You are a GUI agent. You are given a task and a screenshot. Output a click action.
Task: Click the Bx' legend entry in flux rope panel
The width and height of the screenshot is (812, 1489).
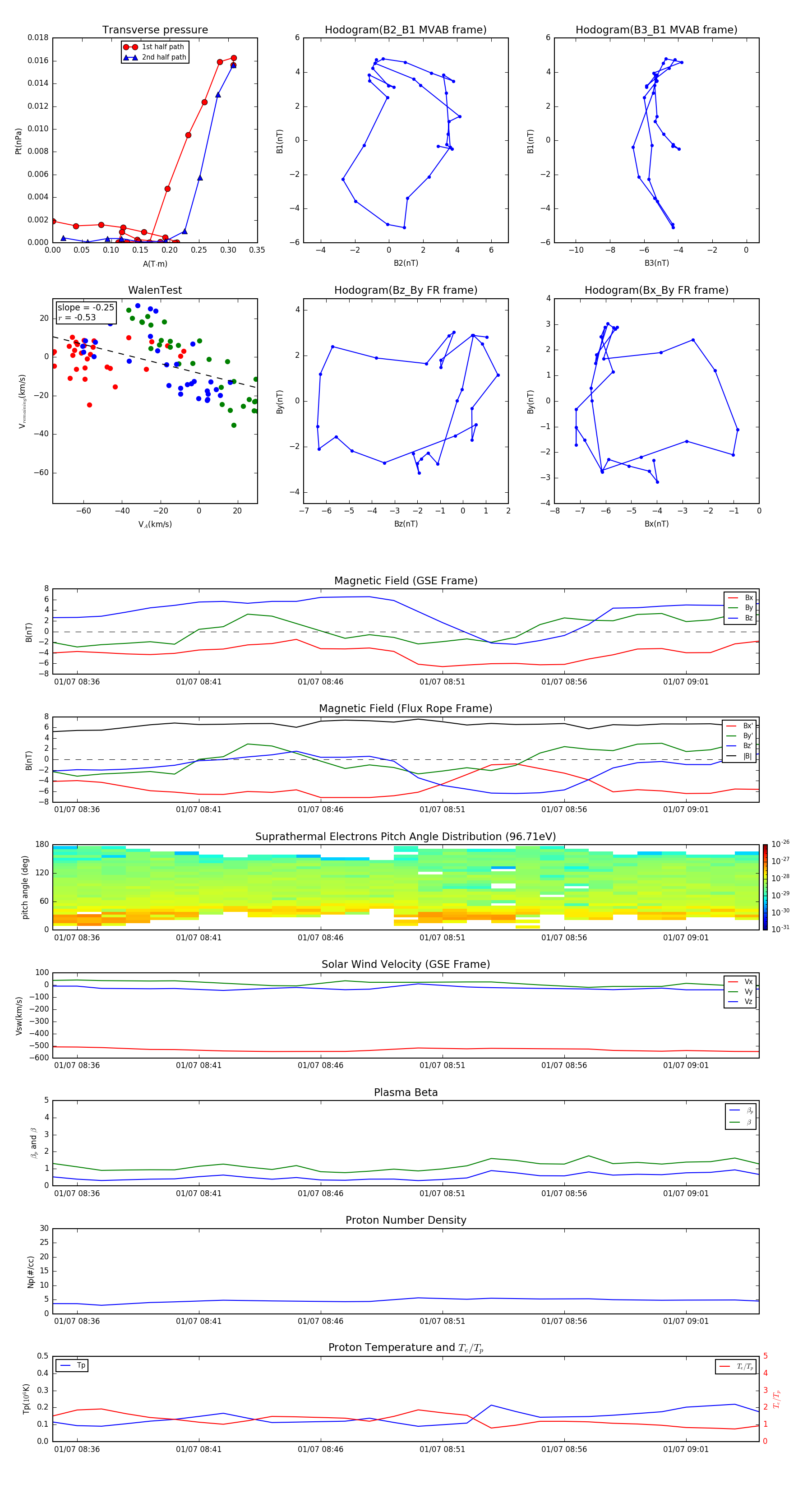point(740,726)
